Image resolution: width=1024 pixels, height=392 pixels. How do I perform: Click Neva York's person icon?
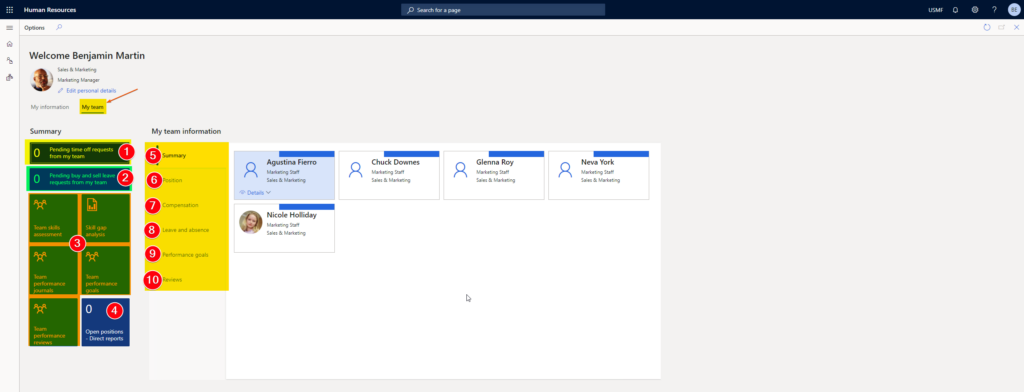tap(565, 170)
